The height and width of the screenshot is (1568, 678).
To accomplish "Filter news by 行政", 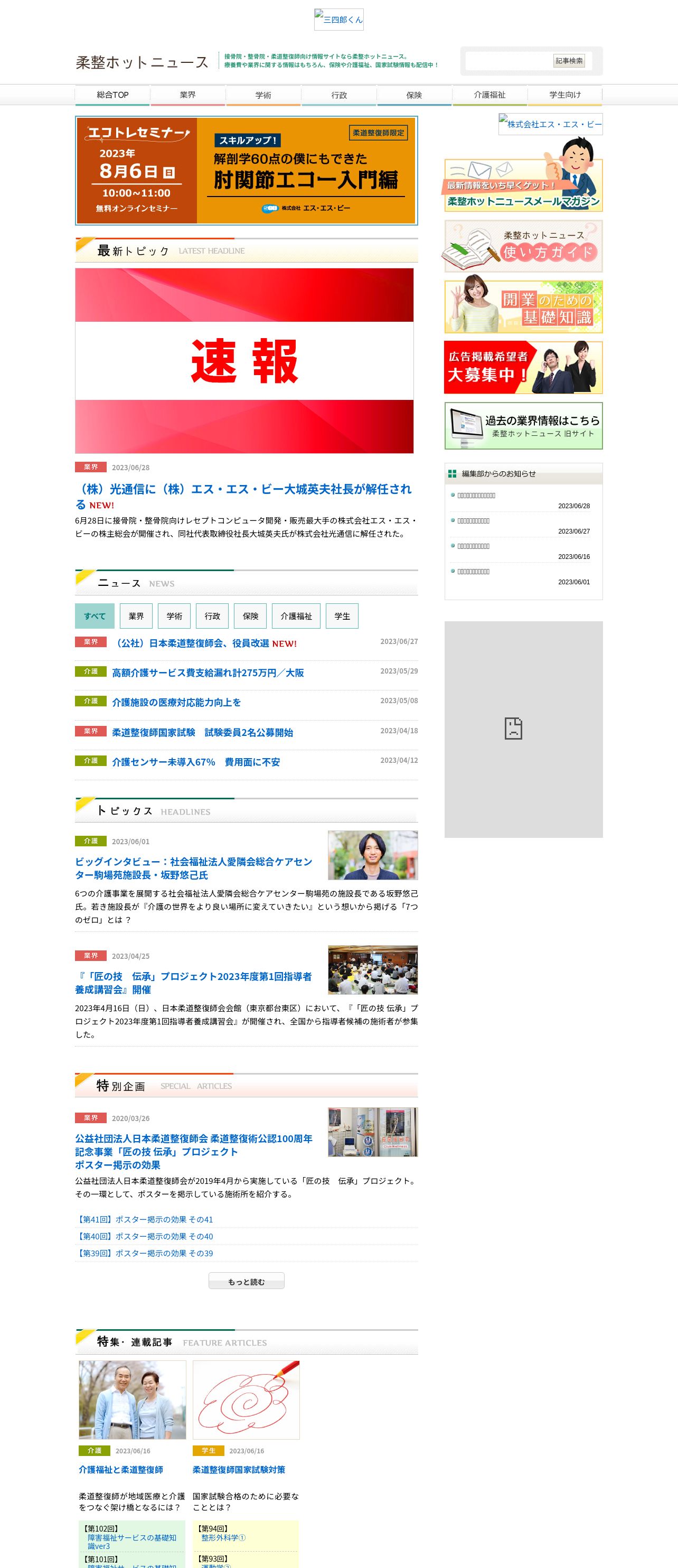I will point(212,616).
